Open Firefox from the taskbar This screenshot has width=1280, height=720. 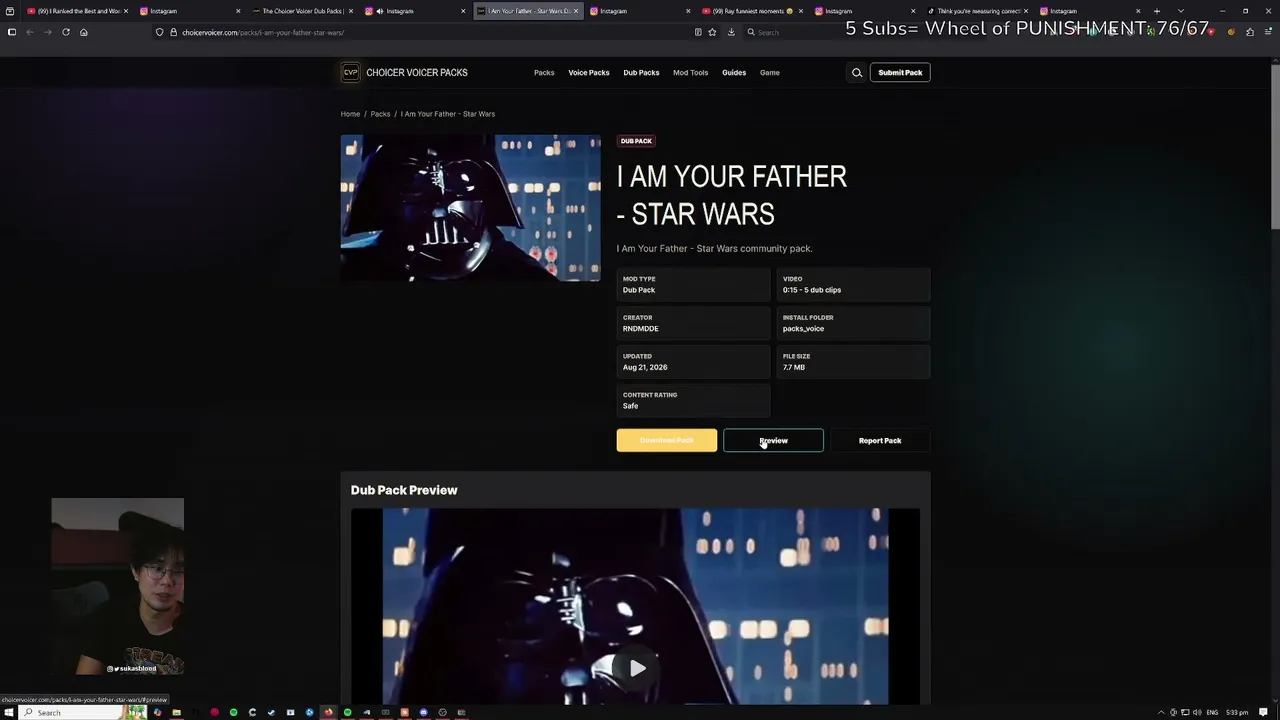click(328, 712)
